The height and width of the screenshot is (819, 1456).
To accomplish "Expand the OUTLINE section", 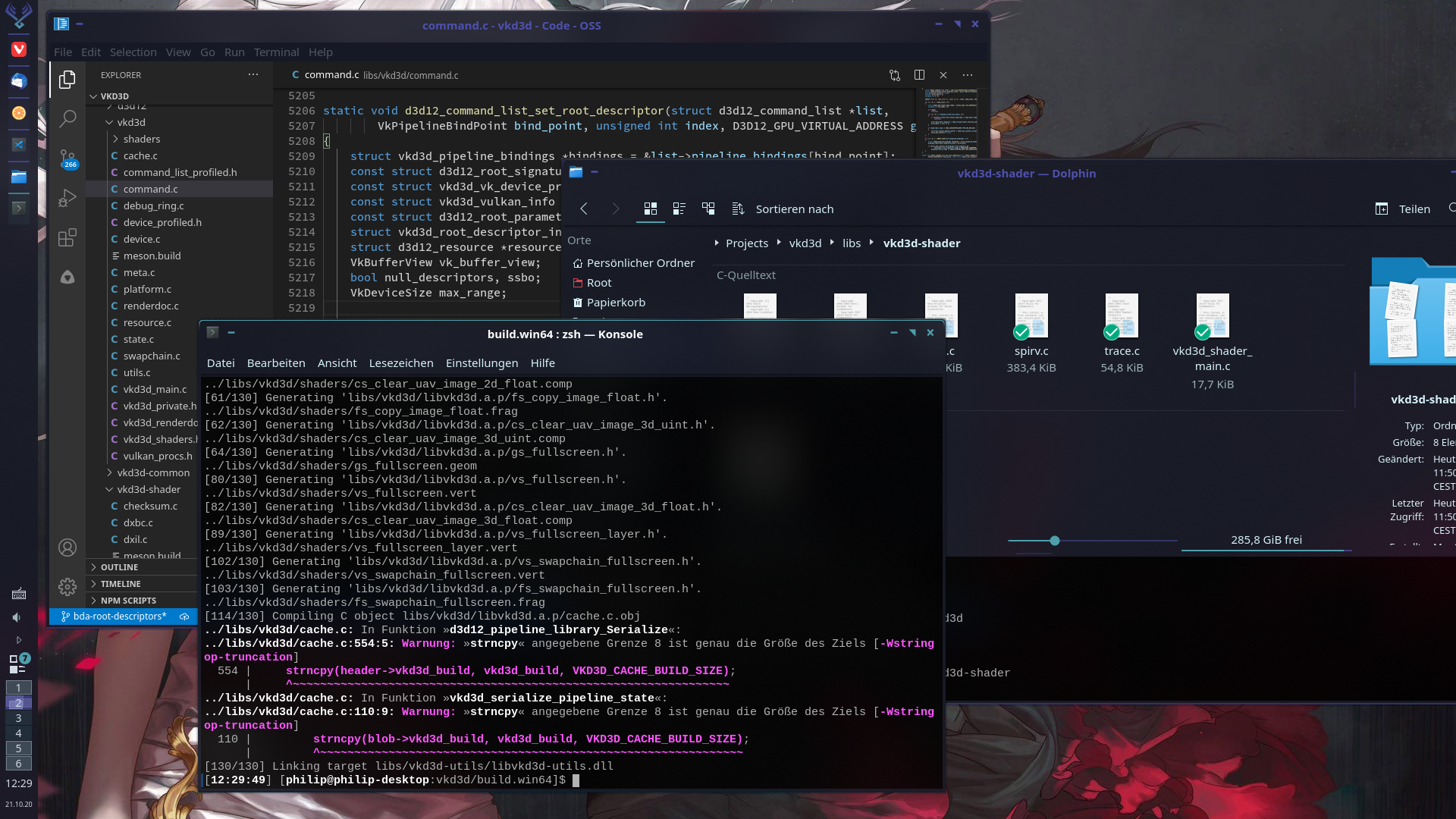I will pos(119,567).
